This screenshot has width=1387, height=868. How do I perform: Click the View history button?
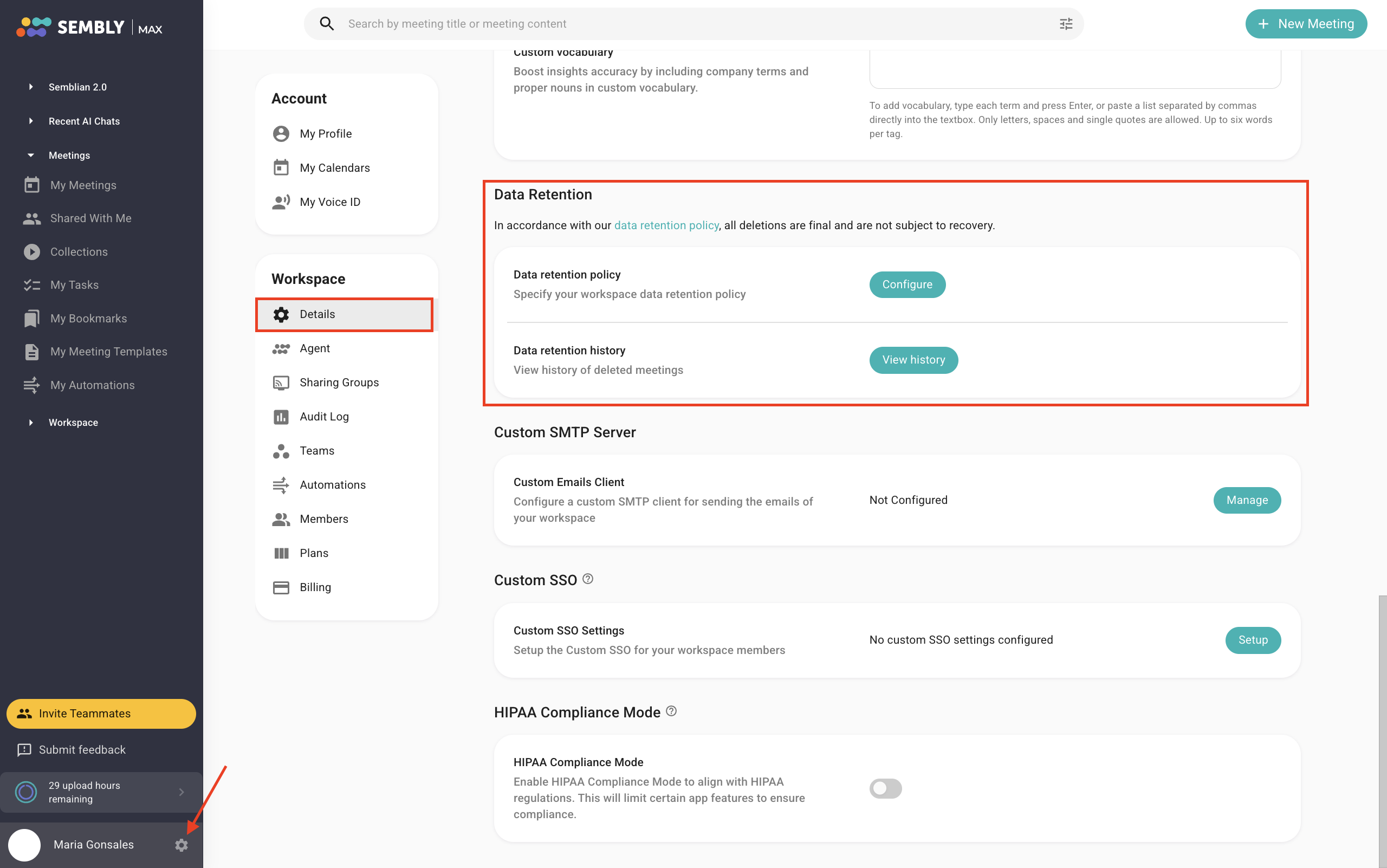click(913, 359)
